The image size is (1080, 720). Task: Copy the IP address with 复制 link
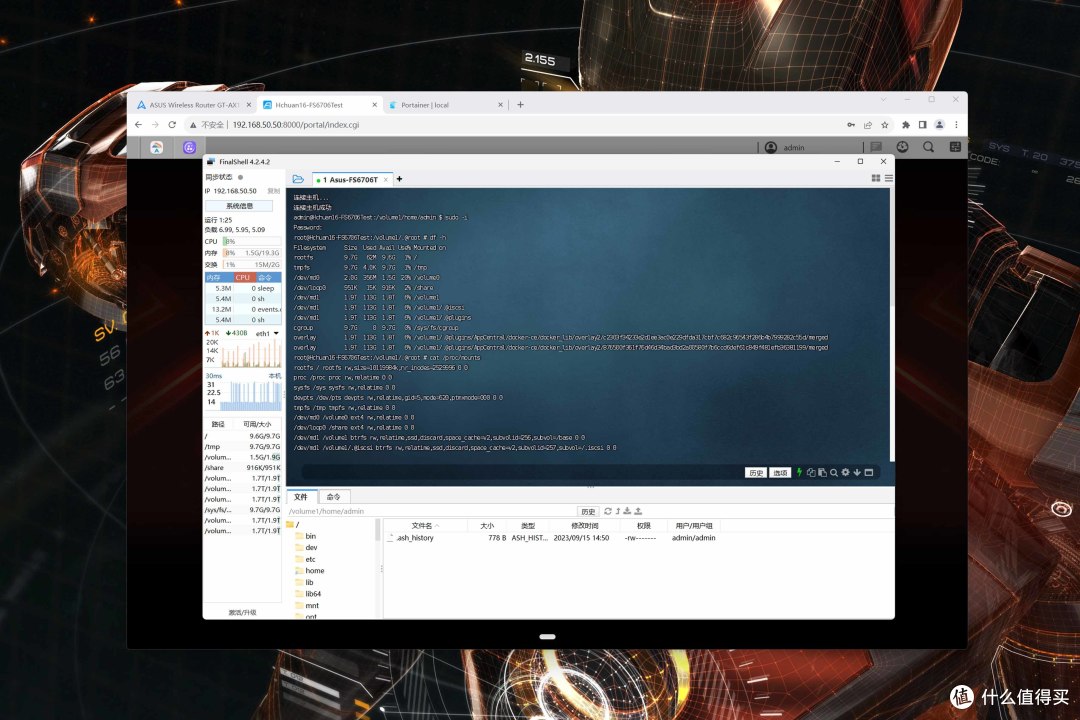[x=273, y=191]
